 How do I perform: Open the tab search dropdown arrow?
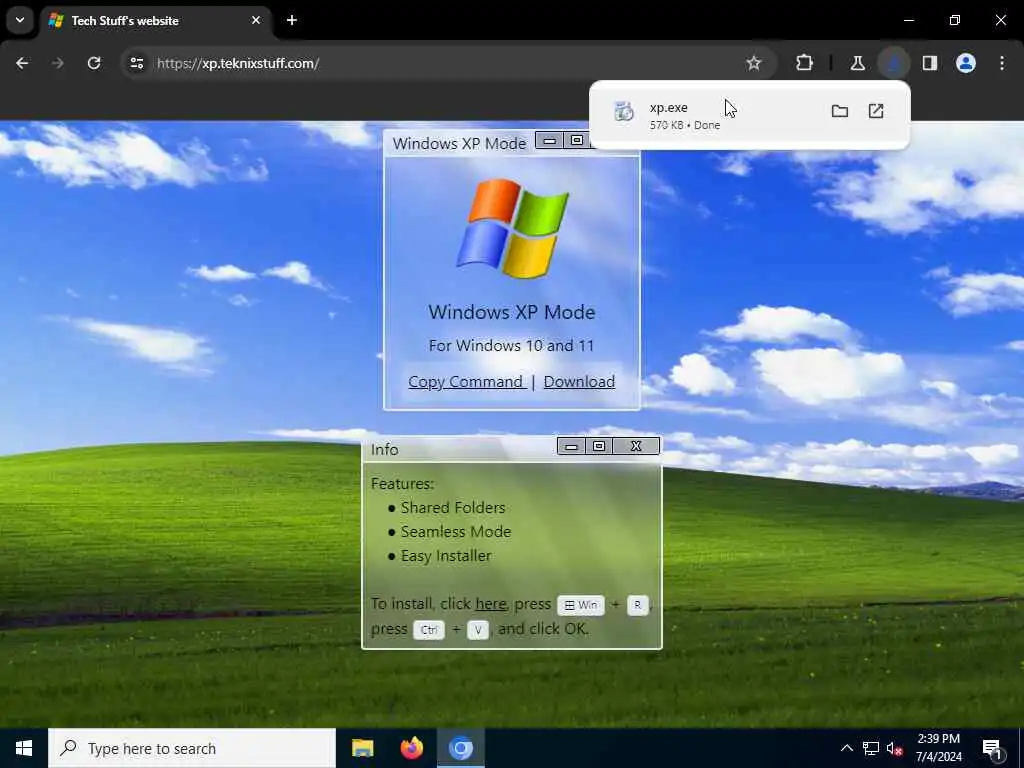click(x=20, y=20)
